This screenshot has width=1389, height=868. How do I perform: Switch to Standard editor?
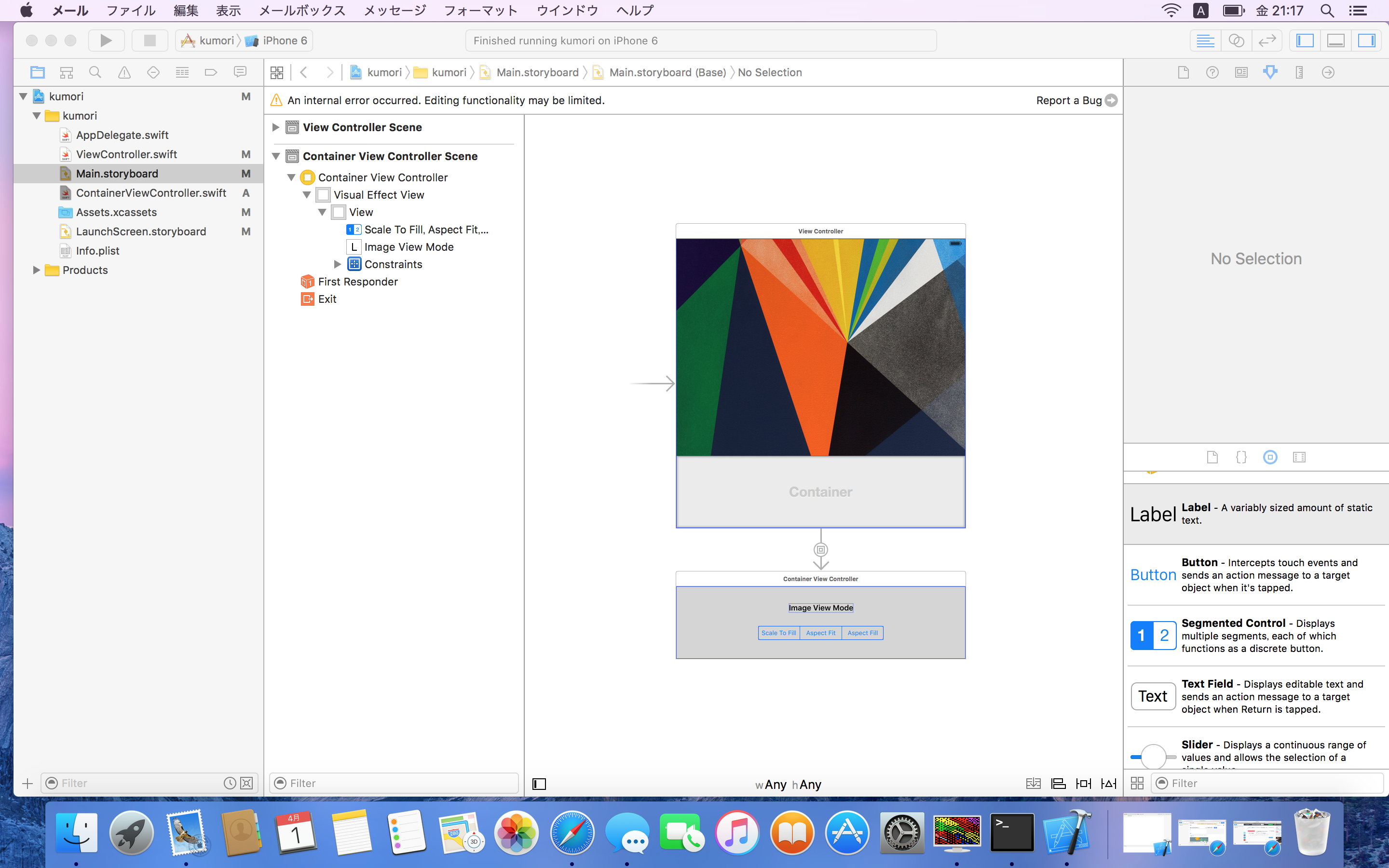coord(1205,41)
